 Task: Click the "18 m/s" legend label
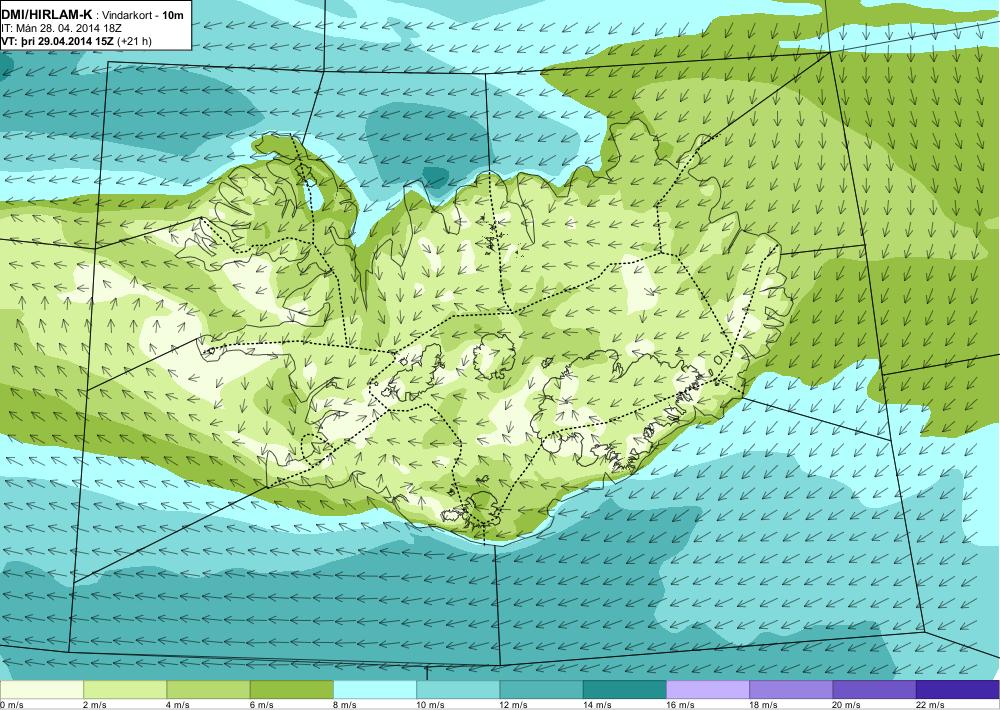[763, 705]
